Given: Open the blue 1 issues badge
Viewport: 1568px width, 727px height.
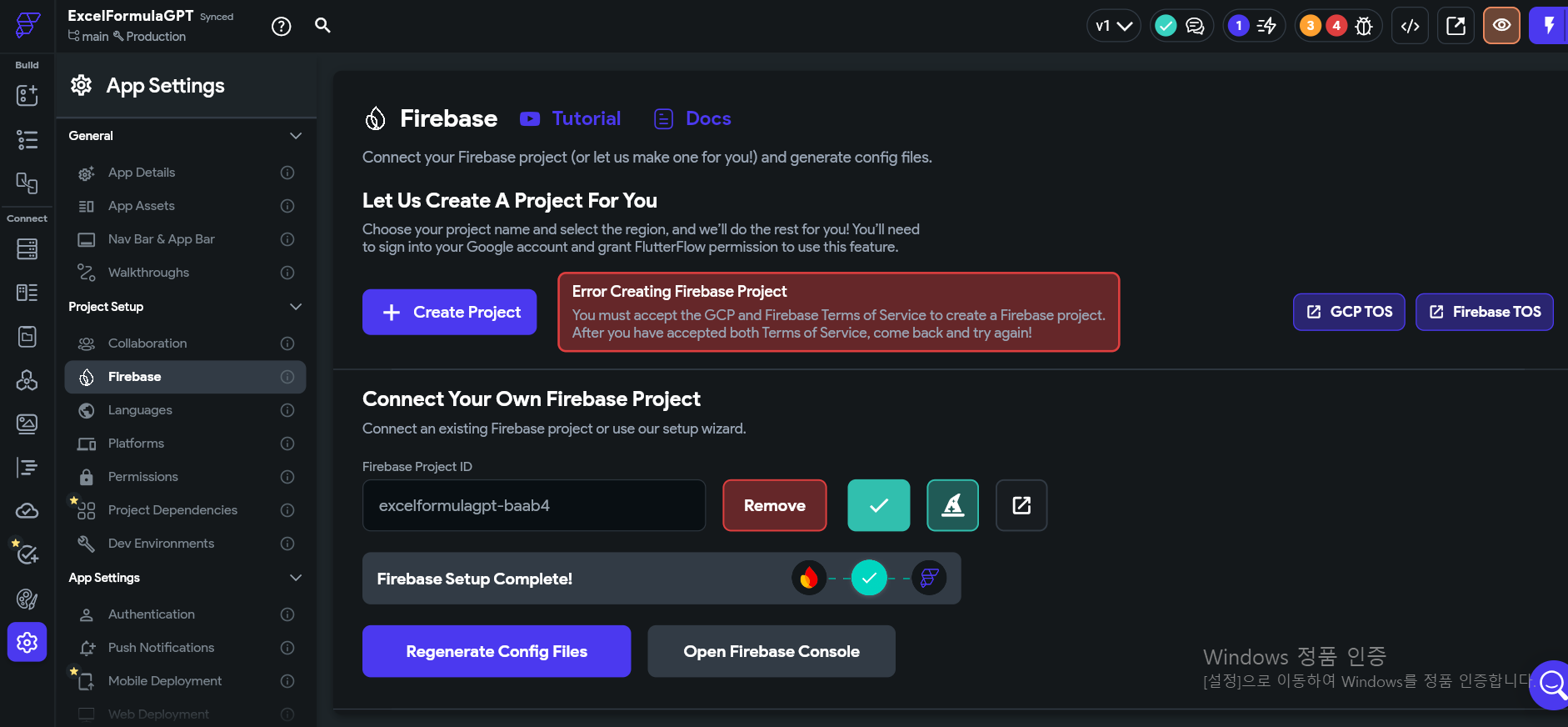Looking at the screenshot, I should tap(1239, 26).
